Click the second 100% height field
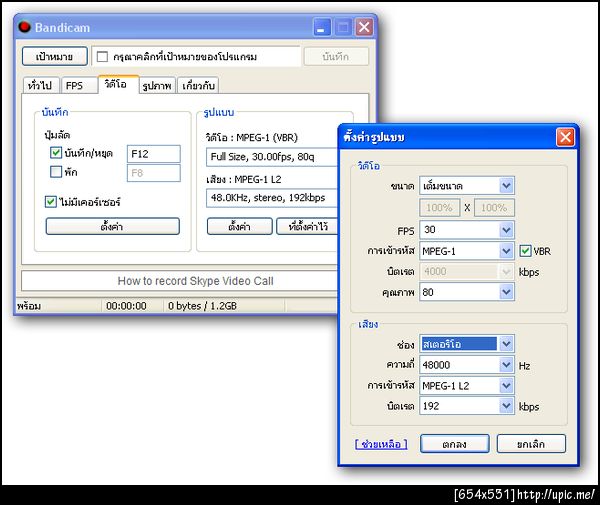 (x=494, y=208)
